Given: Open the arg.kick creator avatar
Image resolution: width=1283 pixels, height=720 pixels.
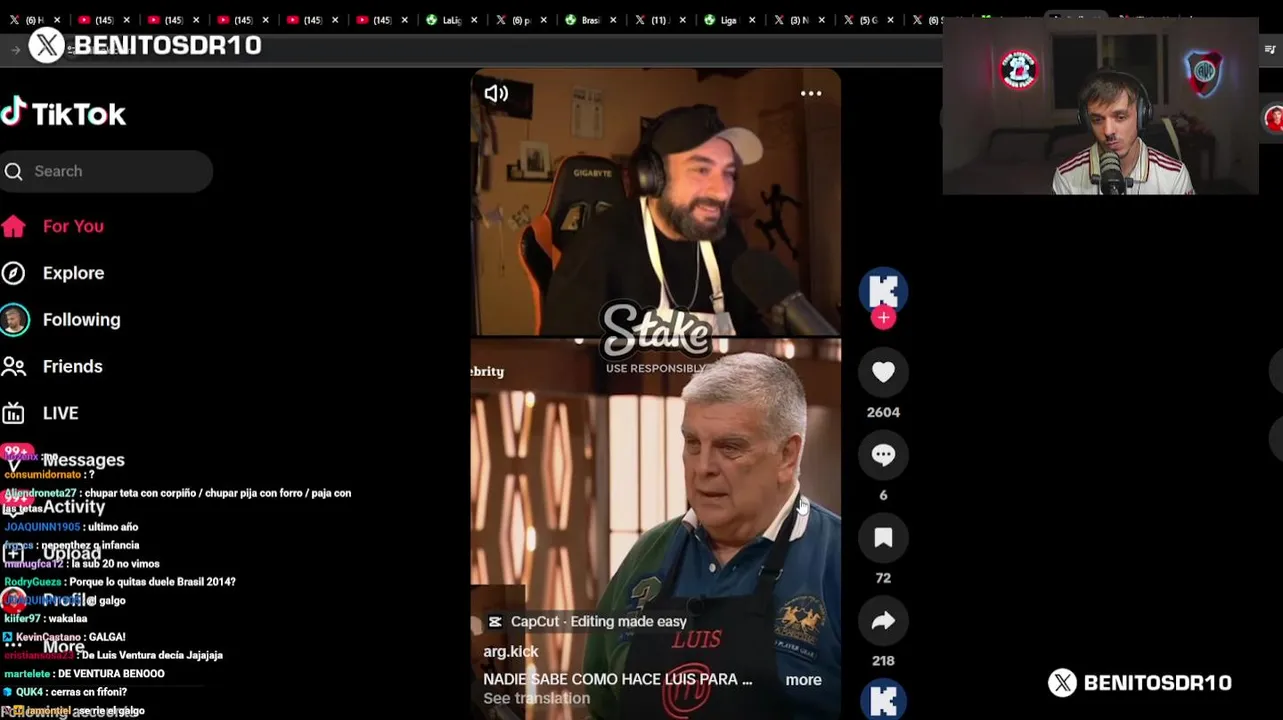Looking at the screenshot, I should click(x=883, y=291).
